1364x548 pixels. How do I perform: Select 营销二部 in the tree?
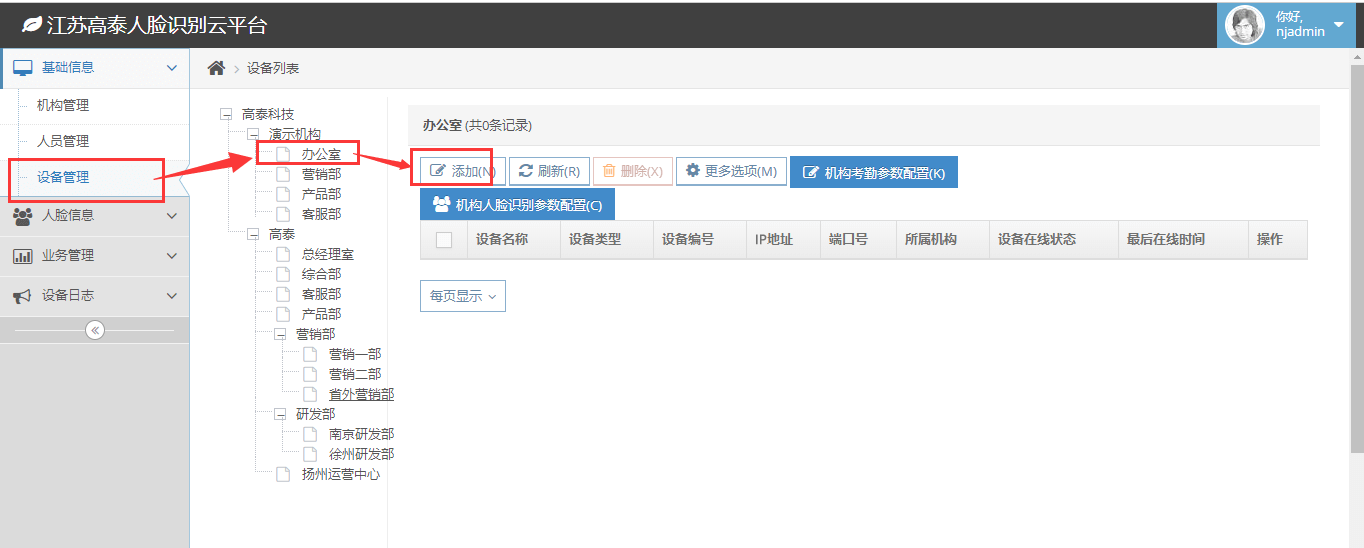tap(355, 374)
